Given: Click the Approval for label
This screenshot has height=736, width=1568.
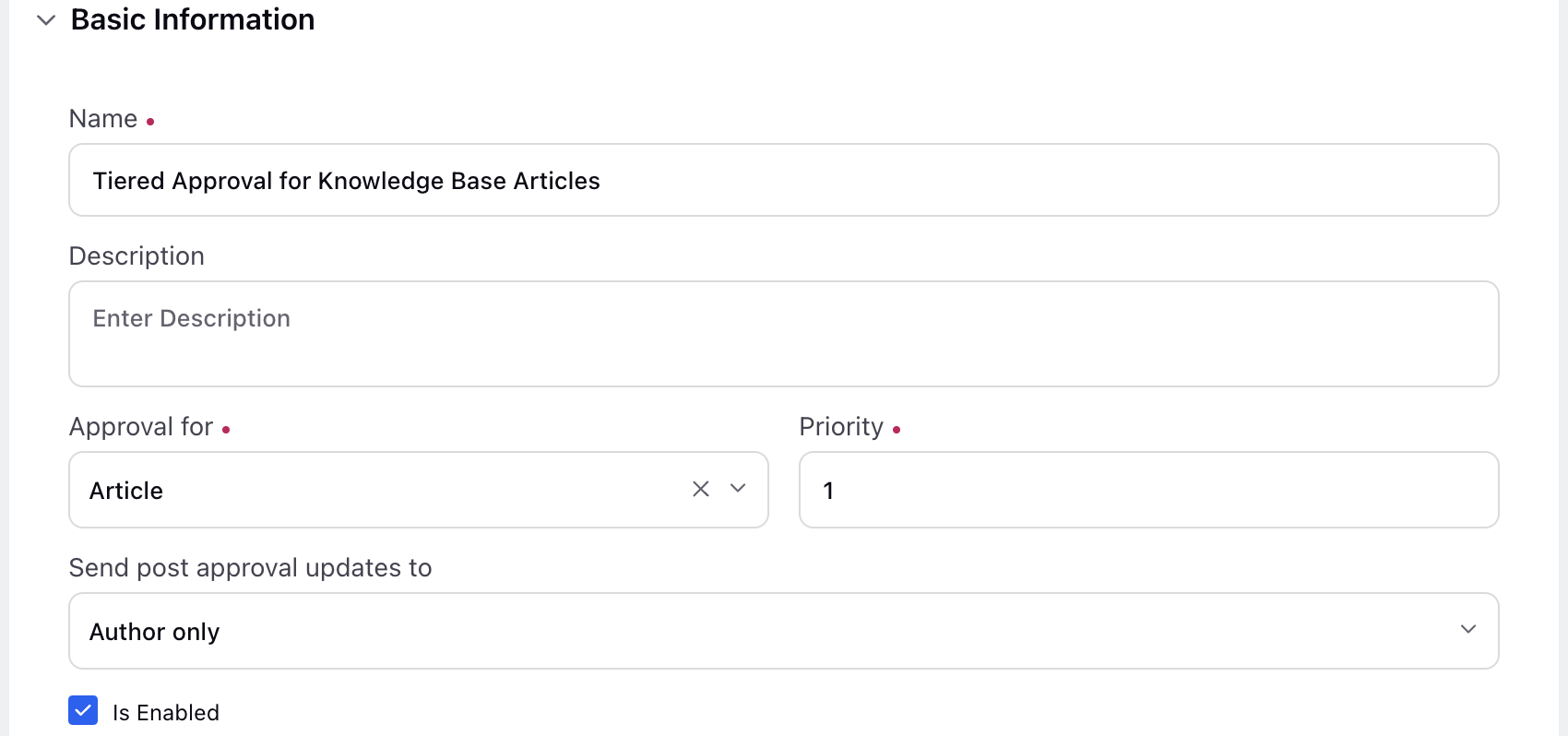Looking at the screenshot, I should (141, 427).
